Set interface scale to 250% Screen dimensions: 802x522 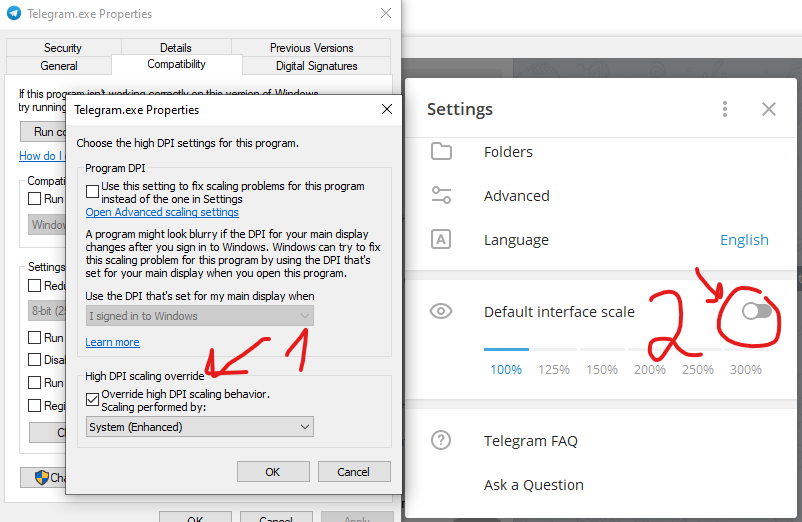pos(698,369)
